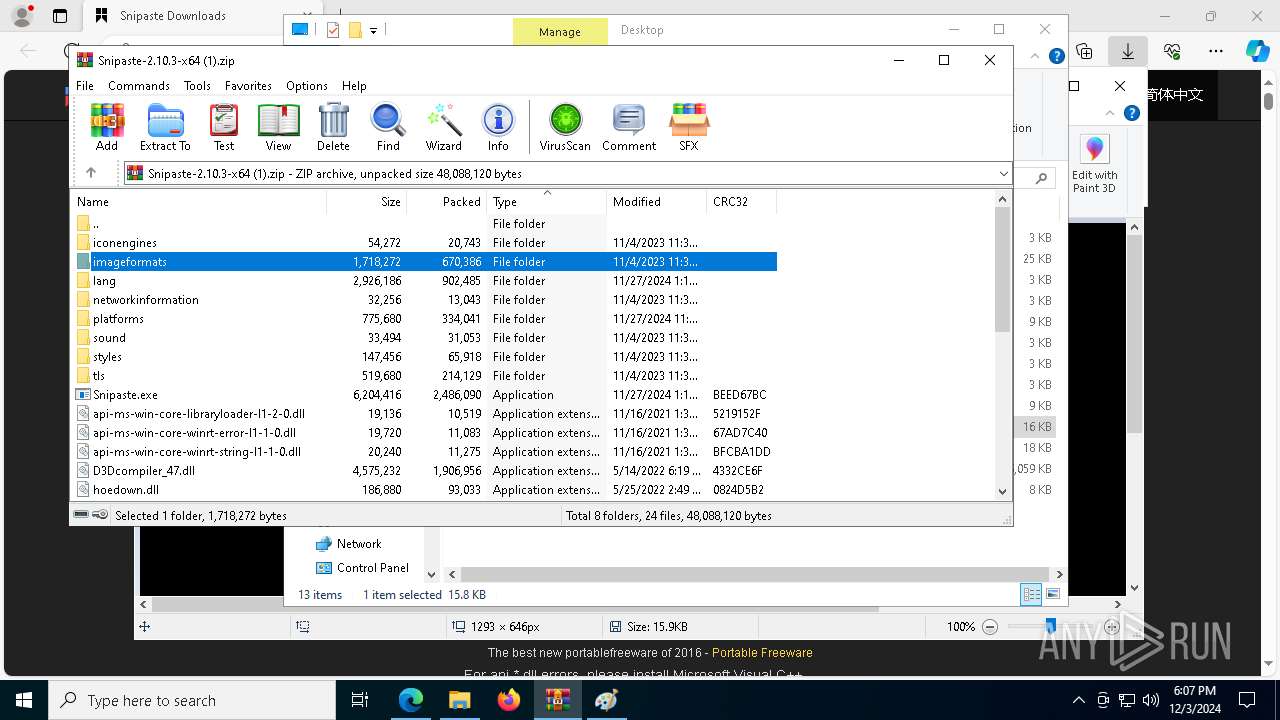Click the WinRAR file list scroll up arrow
Image resolution: width=1280 pixels, height=720 pixels.
tap(1003, 199)
